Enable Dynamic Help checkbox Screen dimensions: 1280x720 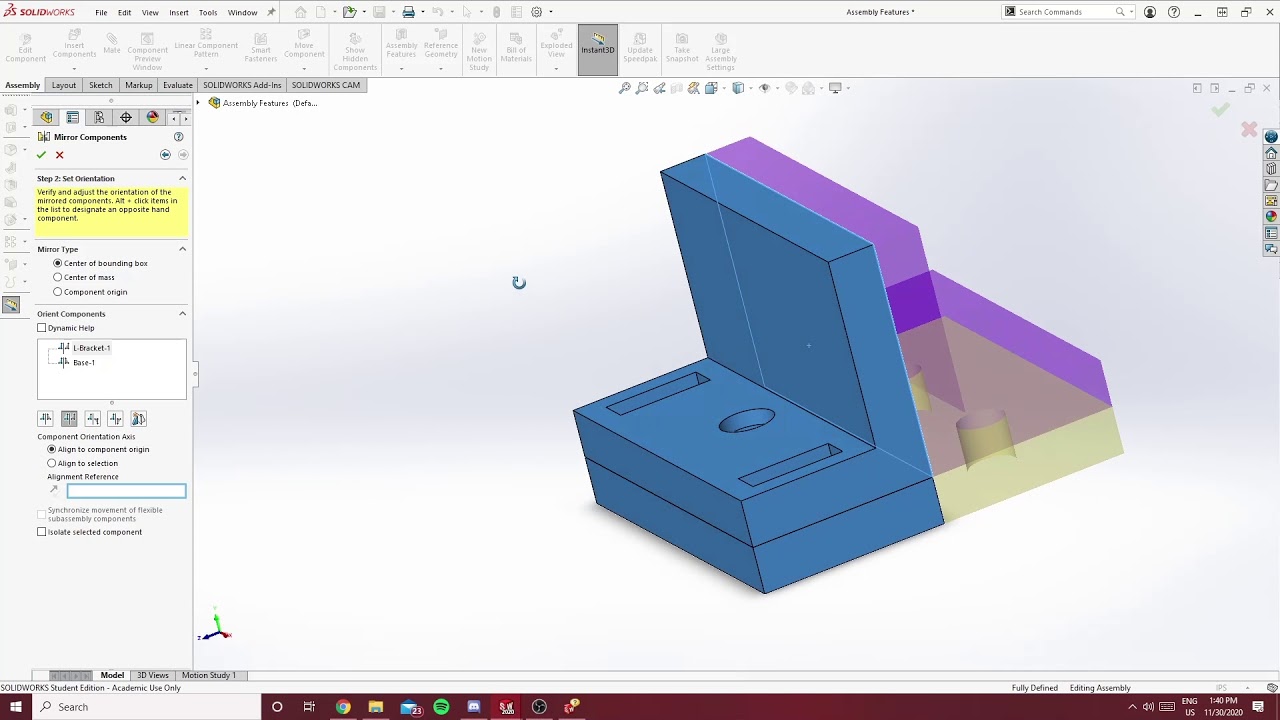point(42,328)
